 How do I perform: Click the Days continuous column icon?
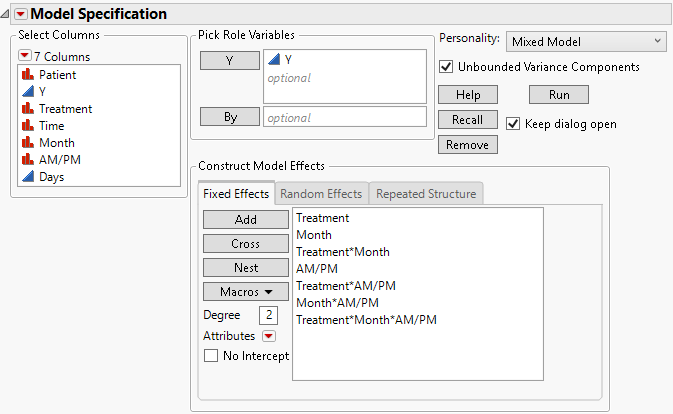pyautogui.click(x=27, y=177)
